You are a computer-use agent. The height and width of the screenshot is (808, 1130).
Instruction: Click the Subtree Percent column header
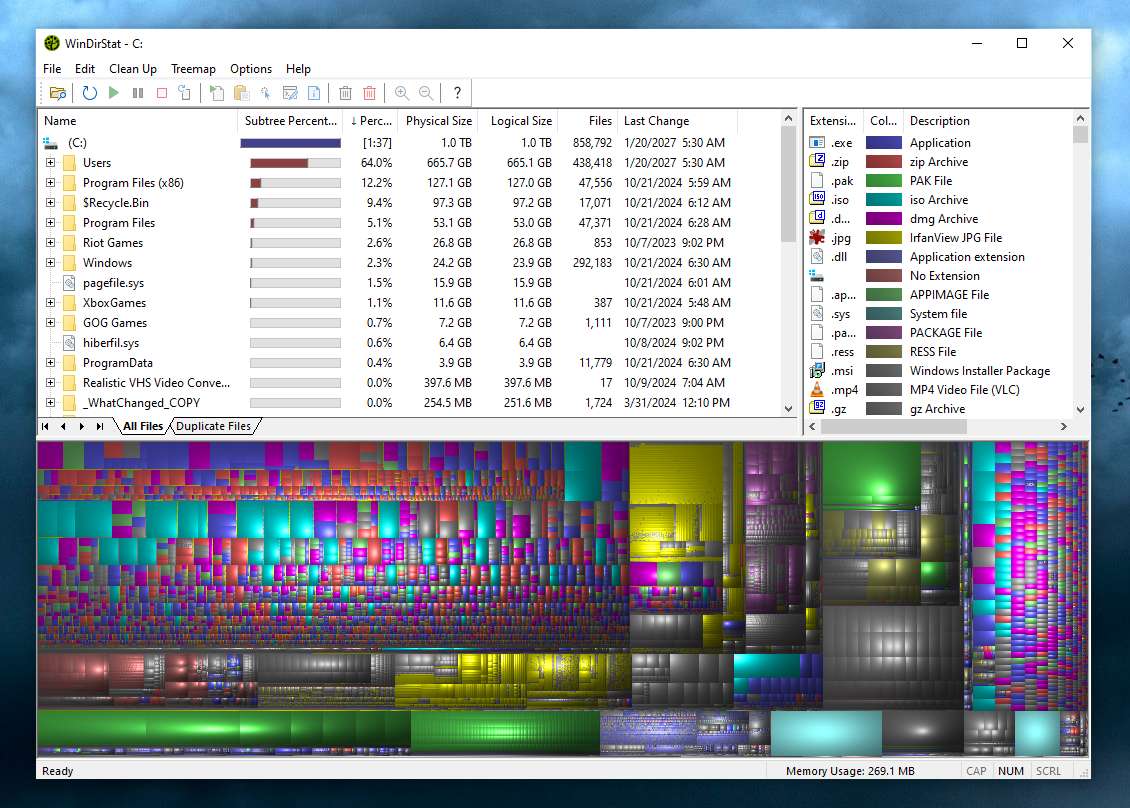point(290,121)
